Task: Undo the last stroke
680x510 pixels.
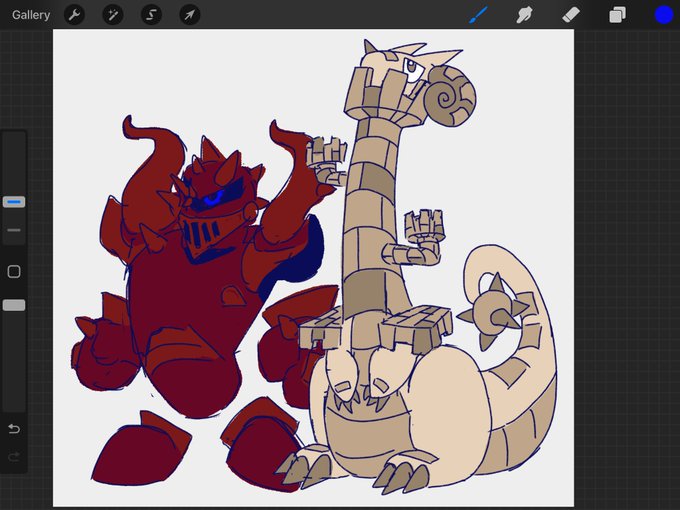Action: click(x=14, y=429)
